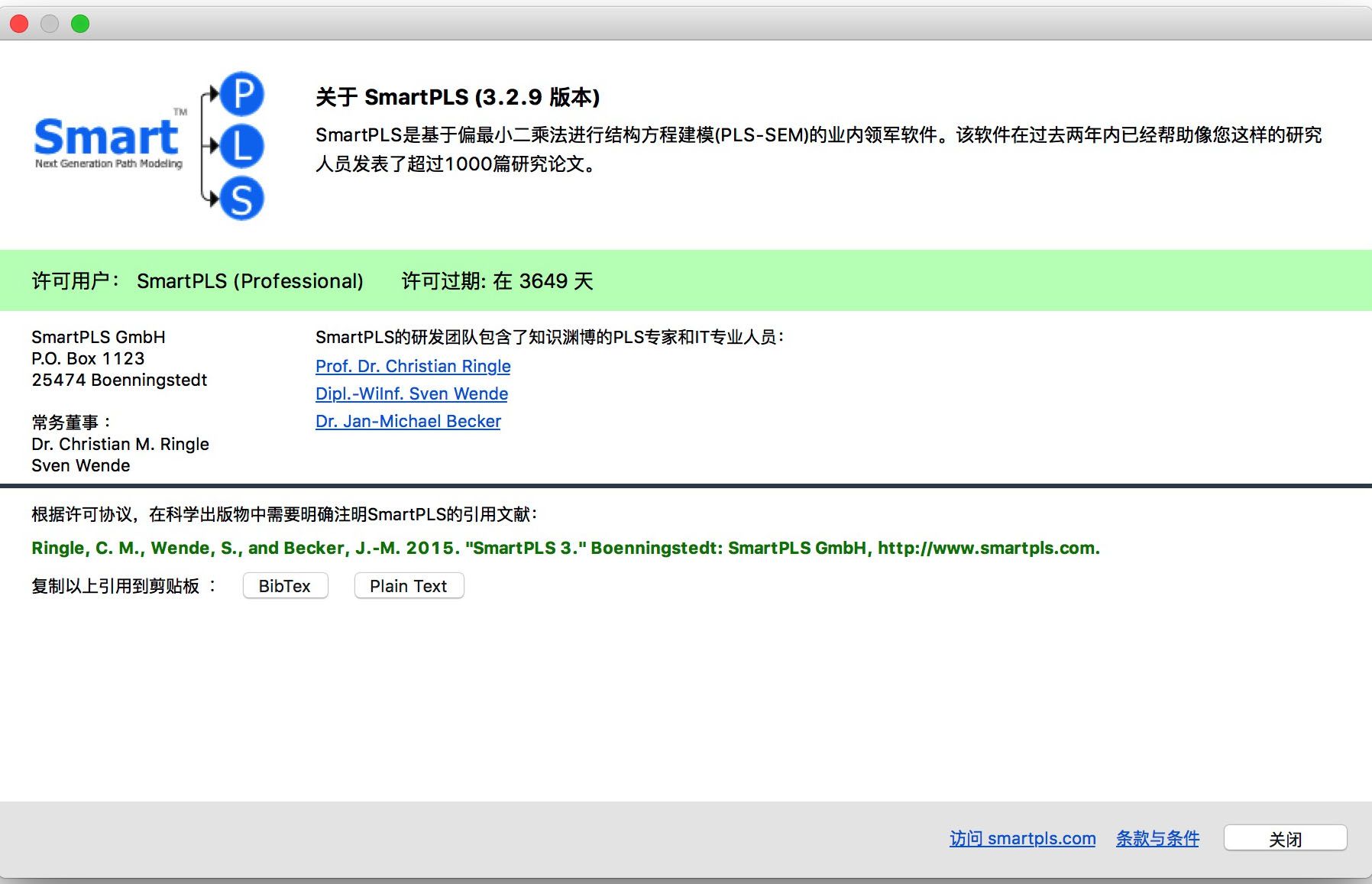Click the blue S circle in the logo
The height and width of the screenshot is (884, 1372).
242,199
